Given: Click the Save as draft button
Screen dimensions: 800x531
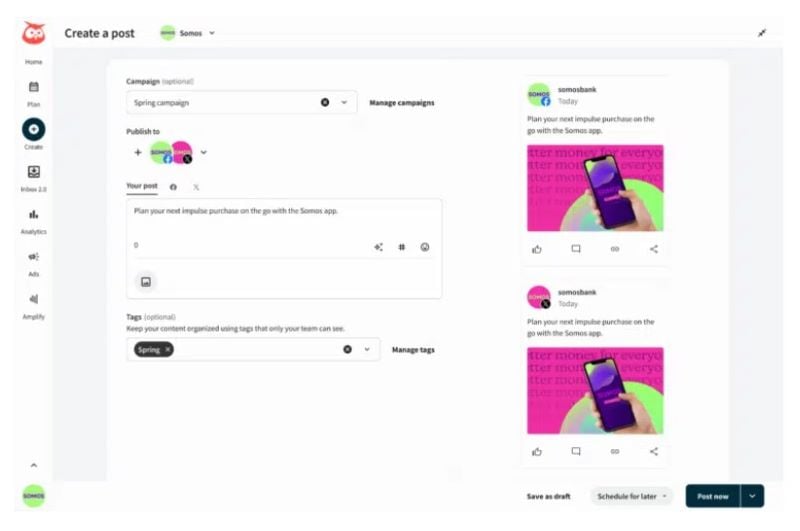Looking at the screenshot, I should click(x=548, y=496).
